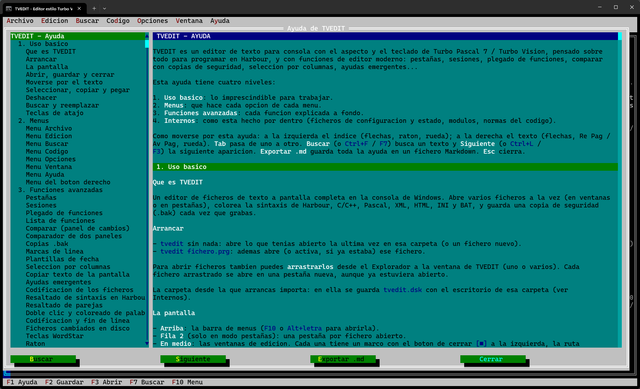
Task: Select 'Que es TVEDIT' index entry
Action: (x=51, y=51)
